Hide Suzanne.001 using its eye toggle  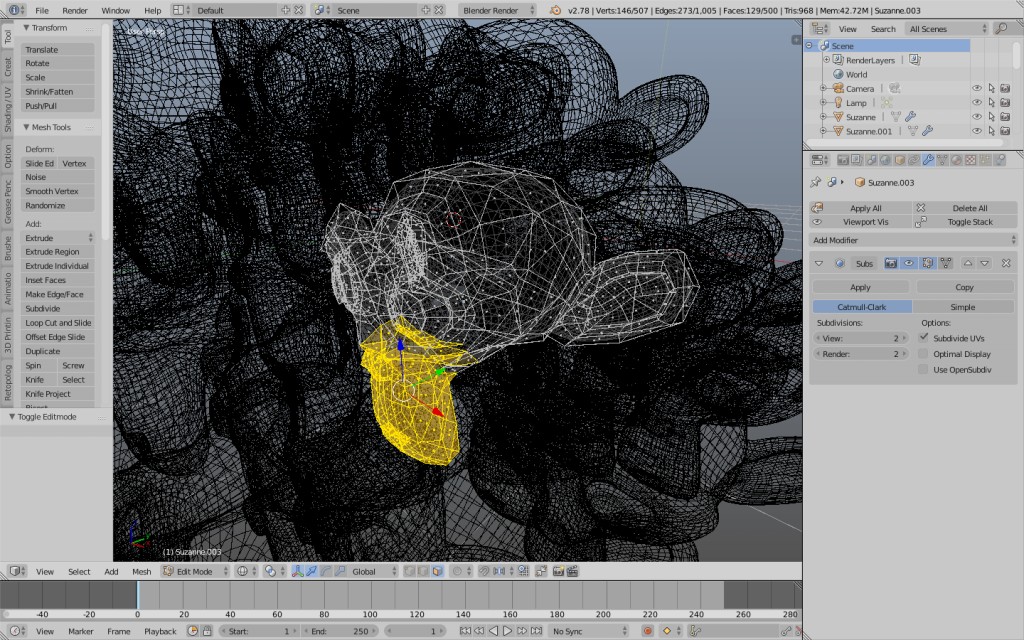click(977, 131)
